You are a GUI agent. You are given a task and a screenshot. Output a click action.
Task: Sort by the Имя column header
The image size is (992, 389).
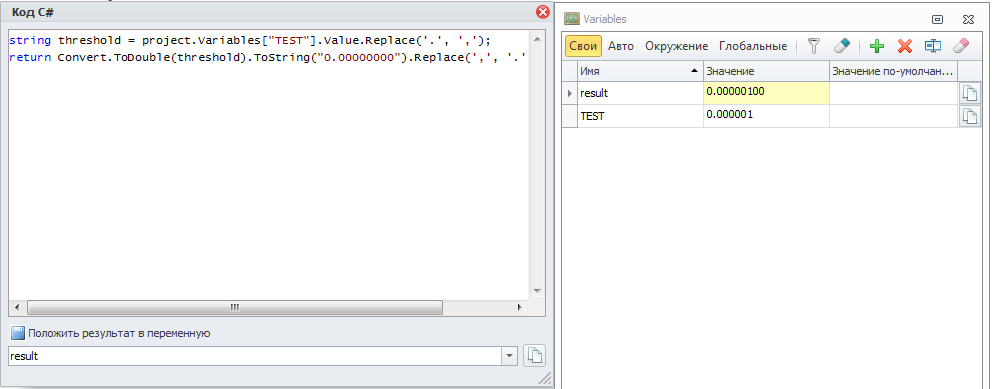(x=640, y=71)
